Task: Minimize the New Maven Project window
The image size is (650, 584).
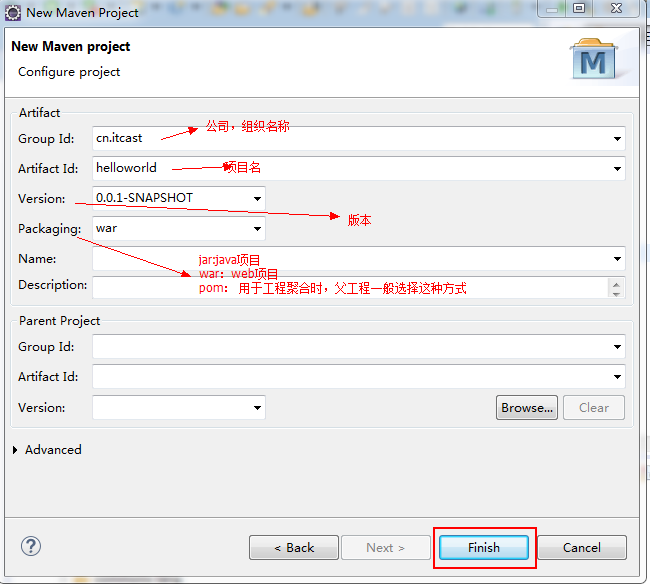Action: click(x=552, y=8)
